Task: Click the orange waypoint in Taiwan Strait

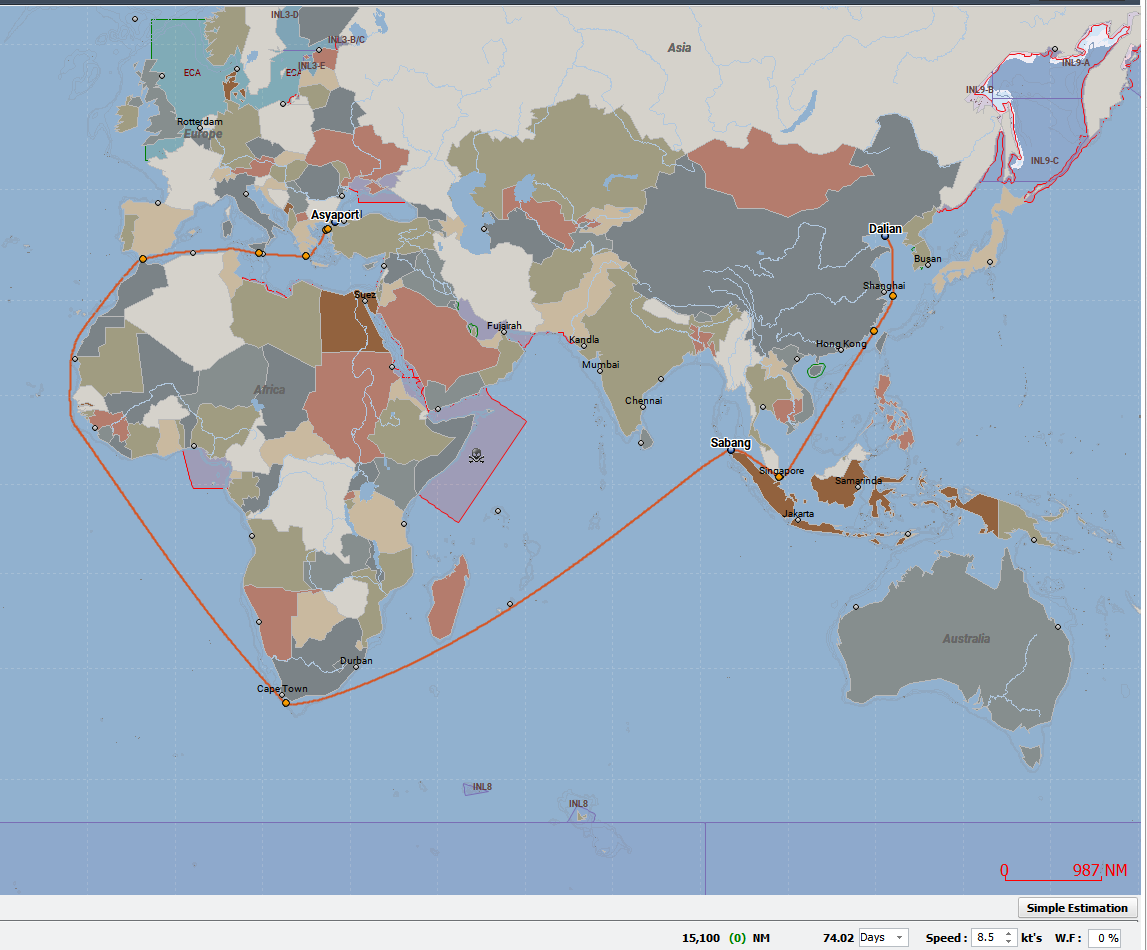Action: point(873,331)
